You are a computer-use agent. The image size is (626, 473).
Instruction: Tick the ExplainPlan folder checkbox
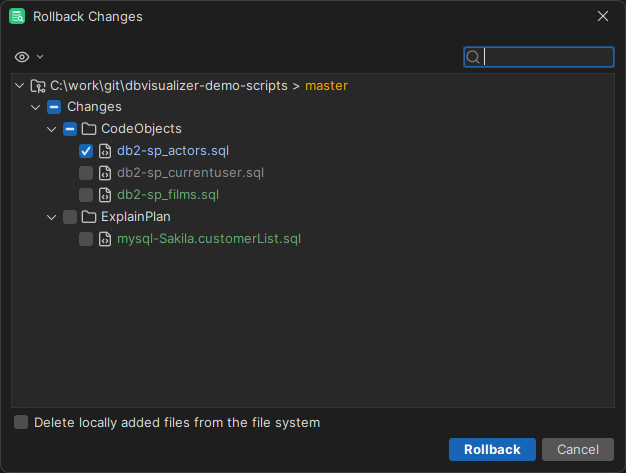point(69,216)
